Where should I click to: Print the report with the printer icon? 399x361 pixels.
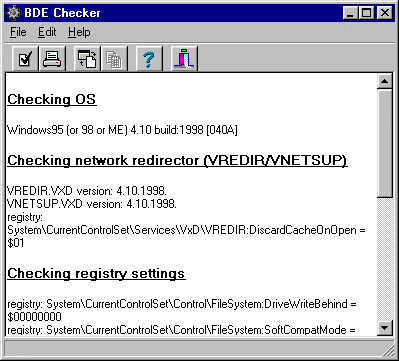pyautogui.click(x=52, y=59)
